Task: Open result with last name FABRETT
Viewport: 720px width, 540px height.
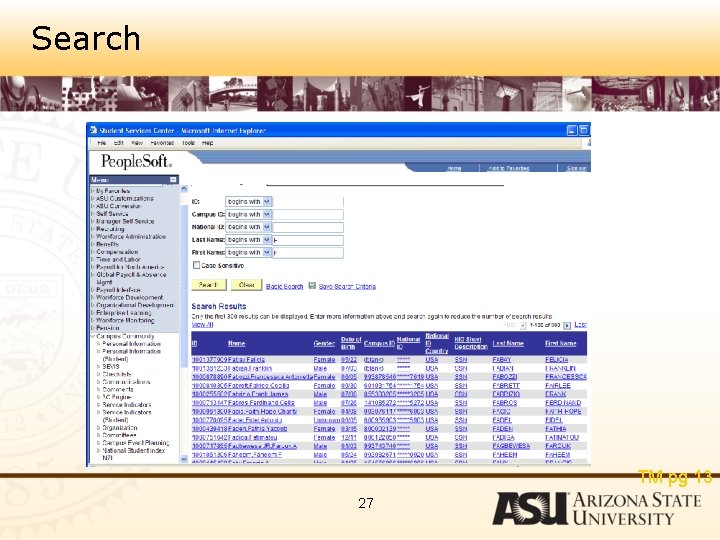Action: tap(506, 385)
